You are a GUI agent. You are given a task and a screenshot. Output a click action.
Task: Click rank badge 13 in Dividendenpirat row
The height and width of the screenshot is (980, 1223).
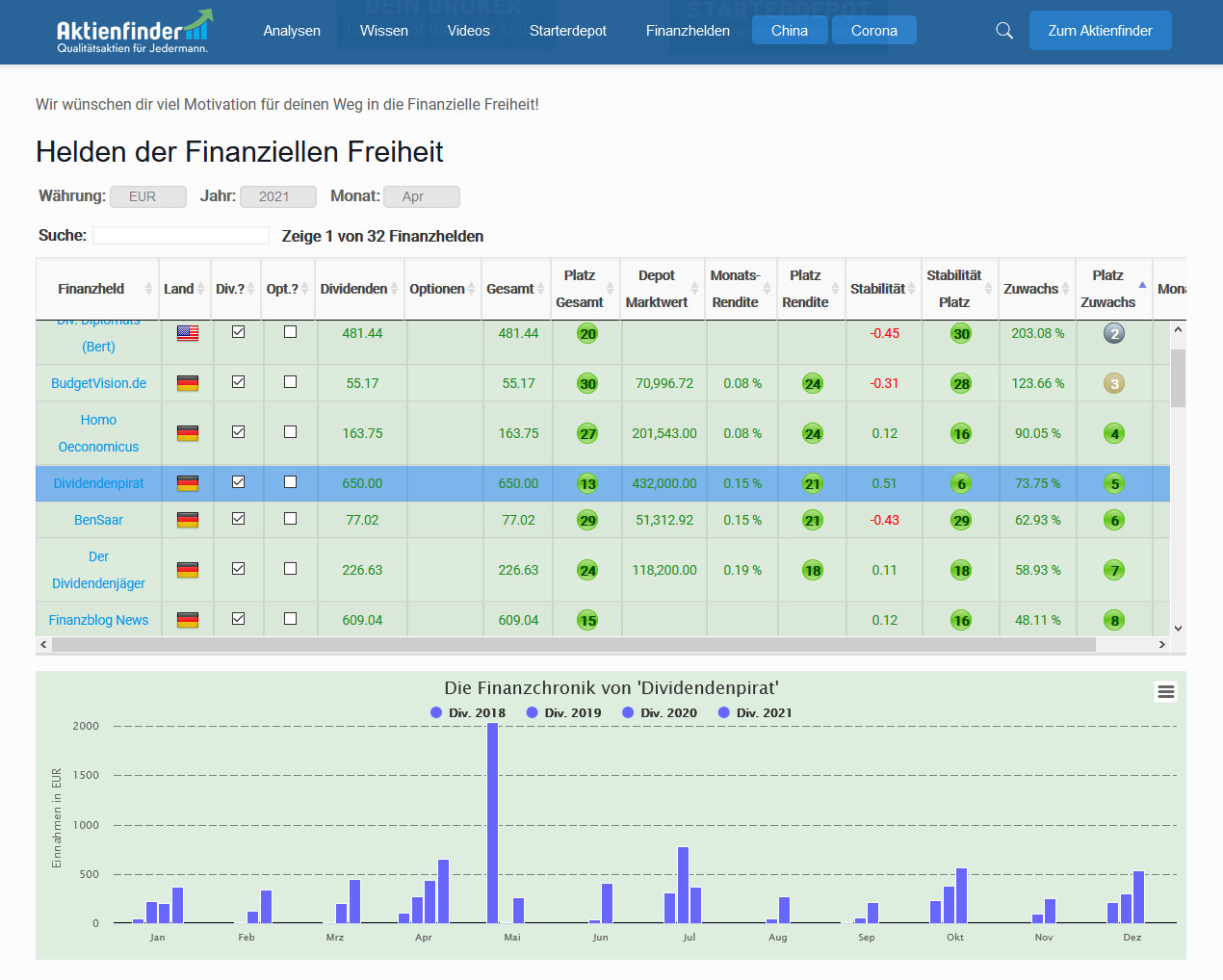pyautogui.click(x=587, y=483)
